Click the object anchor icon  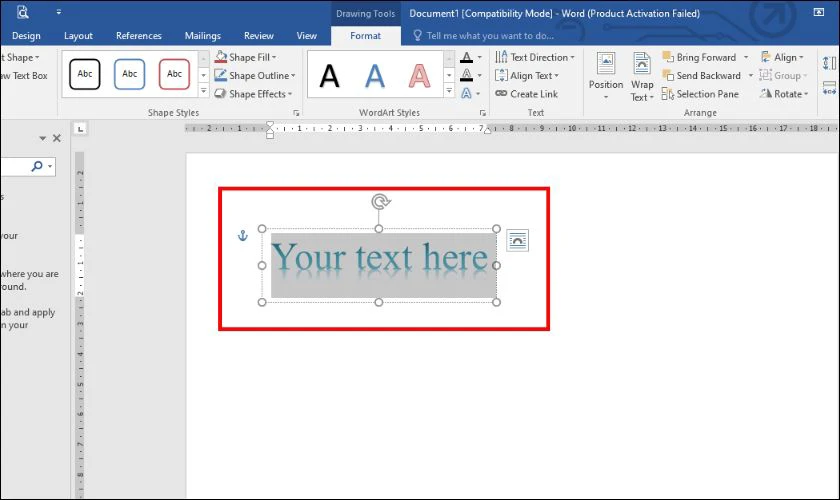(243, 235)
